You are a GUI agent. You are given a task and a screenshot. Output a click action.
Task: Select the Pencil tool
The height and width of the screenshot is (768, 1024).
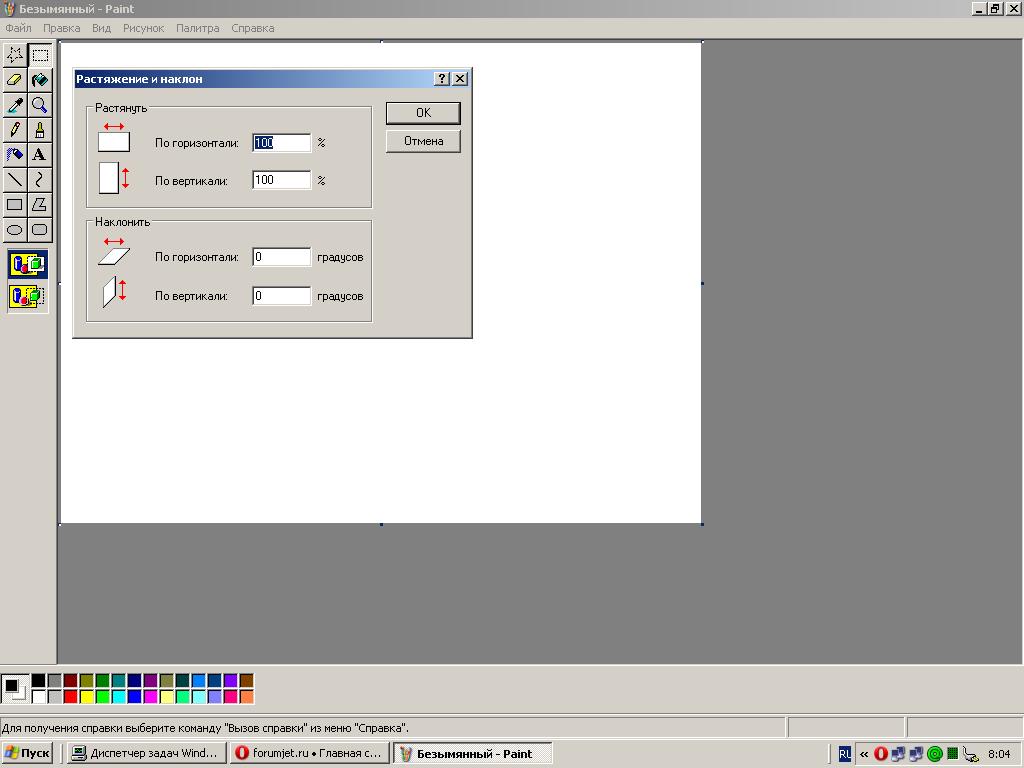(15, 130)
